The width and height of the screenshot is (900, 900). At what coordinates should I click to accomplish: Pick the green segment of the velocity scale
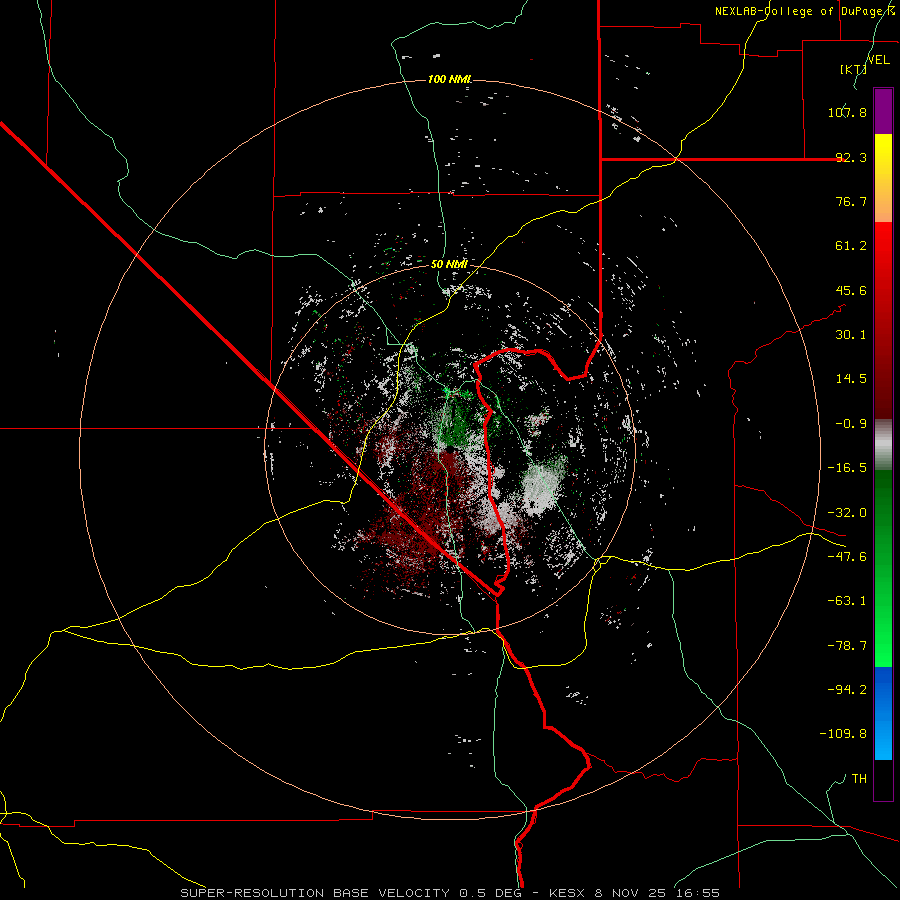click(x=883, y=568)
